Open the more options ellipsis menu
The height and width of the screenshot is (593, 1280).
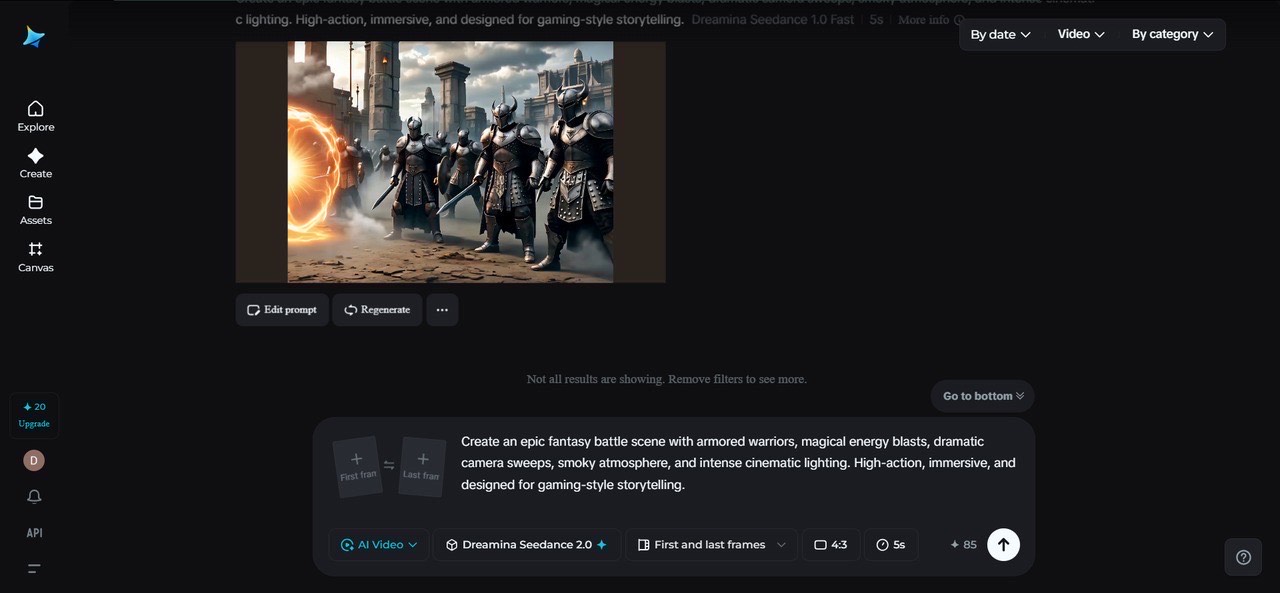click(442, 310)
